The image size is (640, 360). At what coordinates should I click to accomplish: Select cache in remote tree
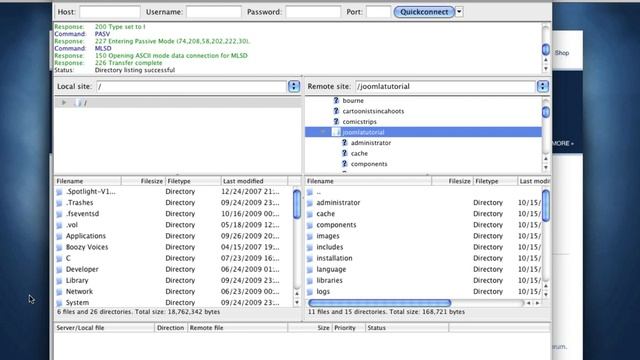pyautogui.click(x=359, y=153)
